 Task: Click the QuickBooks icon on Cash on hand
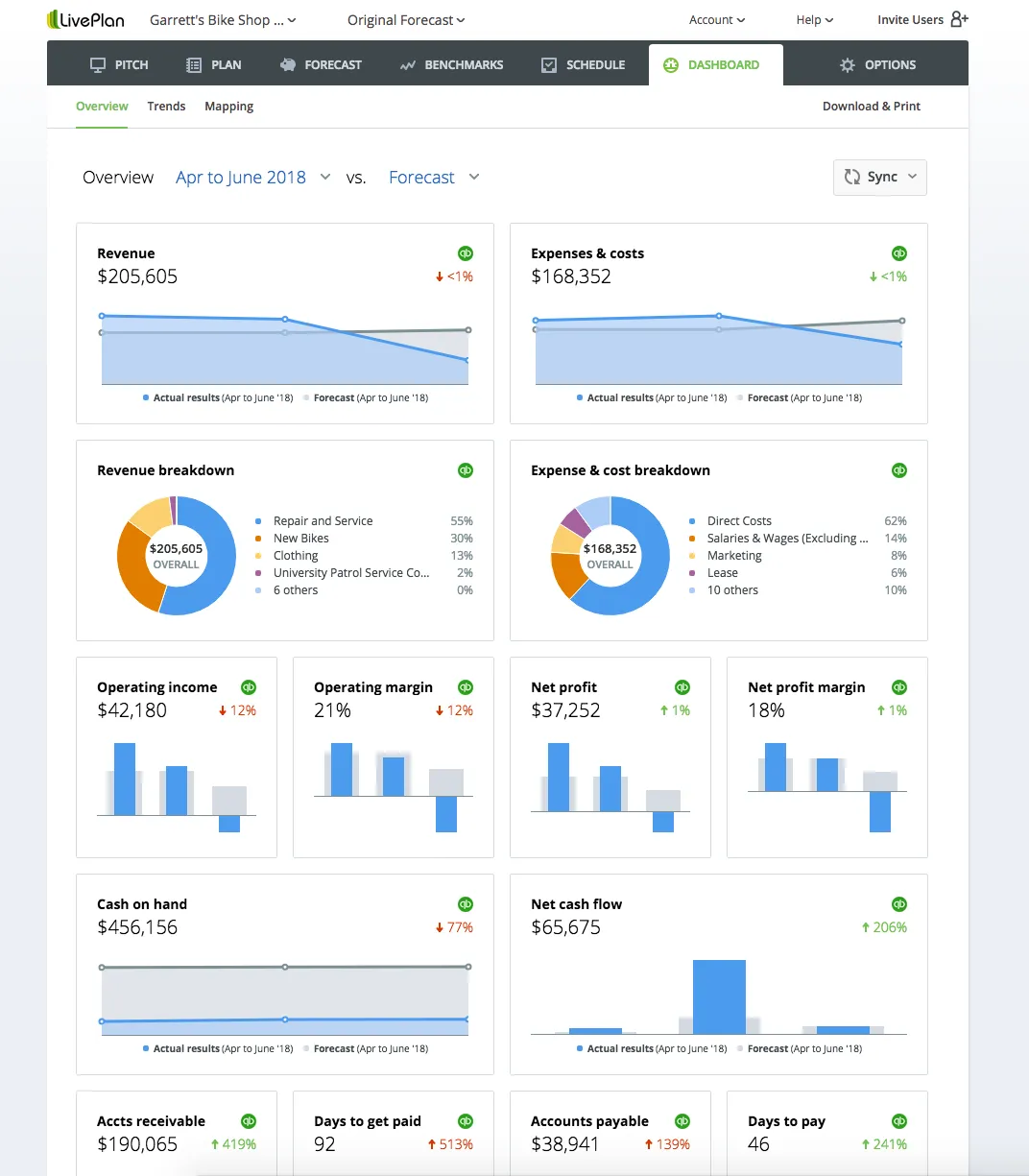coord(466,904)
